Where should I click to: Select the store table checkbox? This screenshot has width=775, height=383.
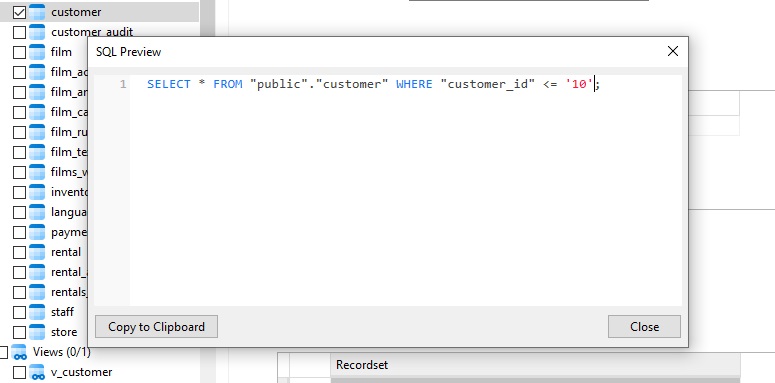pyautogui.click(x=19, y=332)
